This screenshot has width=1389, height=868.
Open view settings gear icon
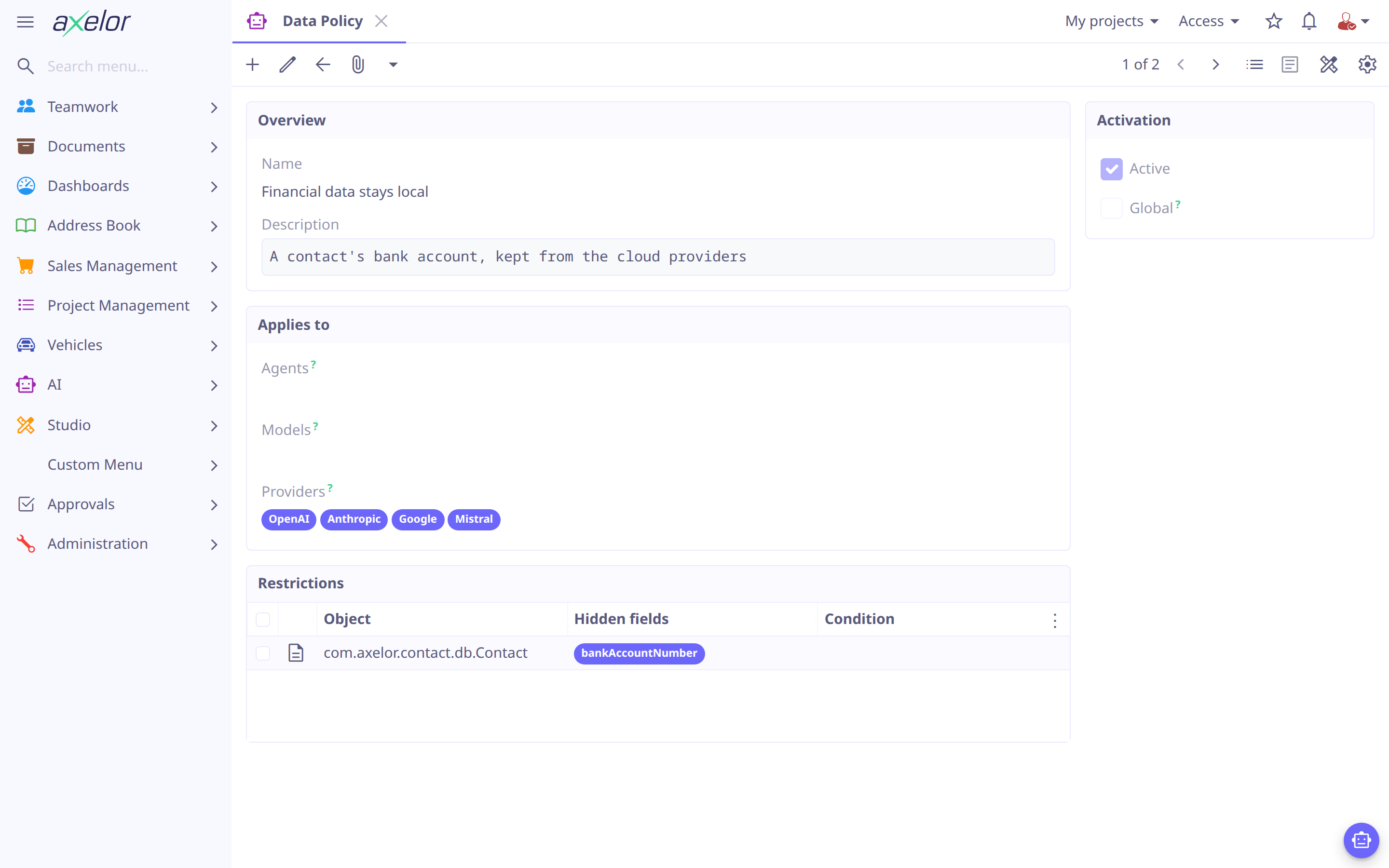(x=1367, y=64)
